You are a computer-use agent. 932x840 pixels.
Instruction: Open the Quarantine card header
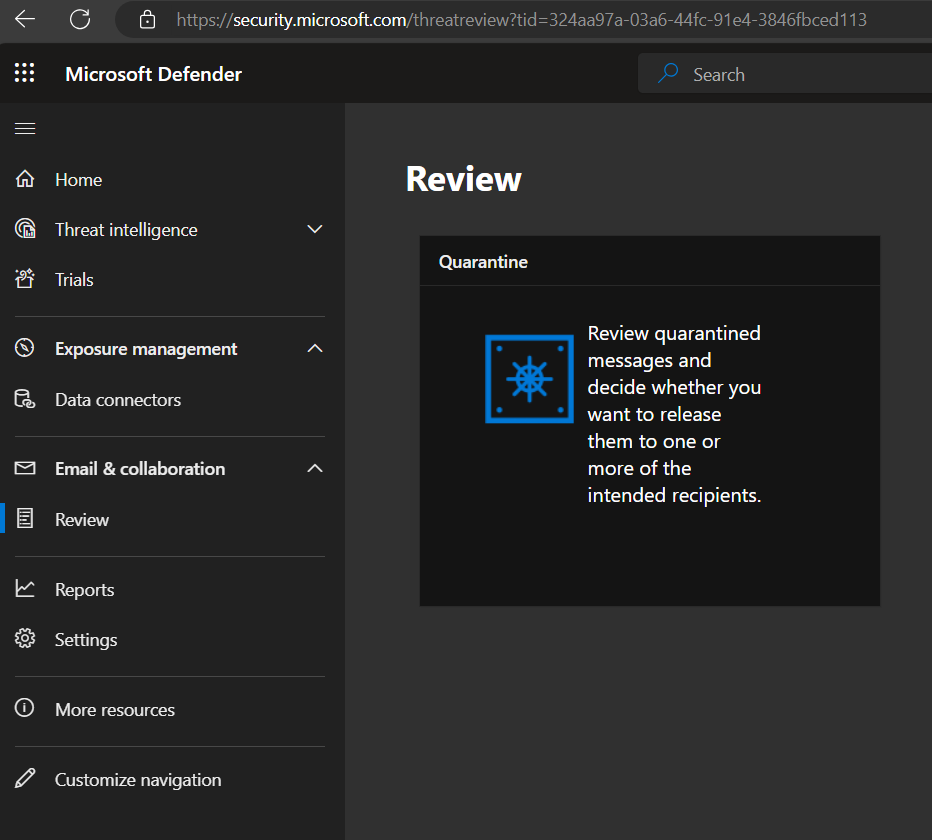point(483,262)
